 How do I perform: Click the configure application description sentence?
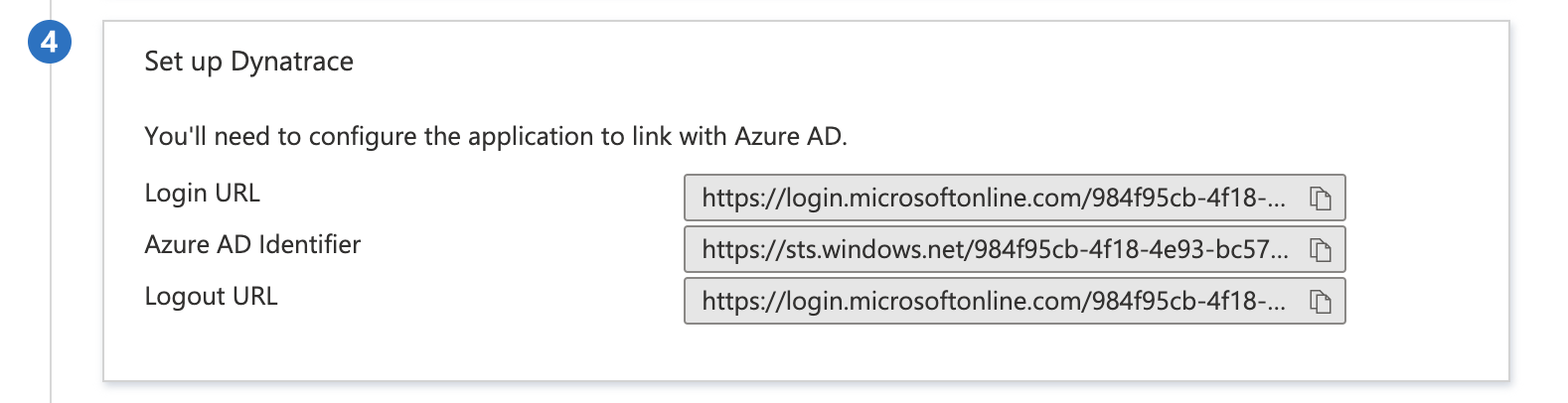(495, 136)
